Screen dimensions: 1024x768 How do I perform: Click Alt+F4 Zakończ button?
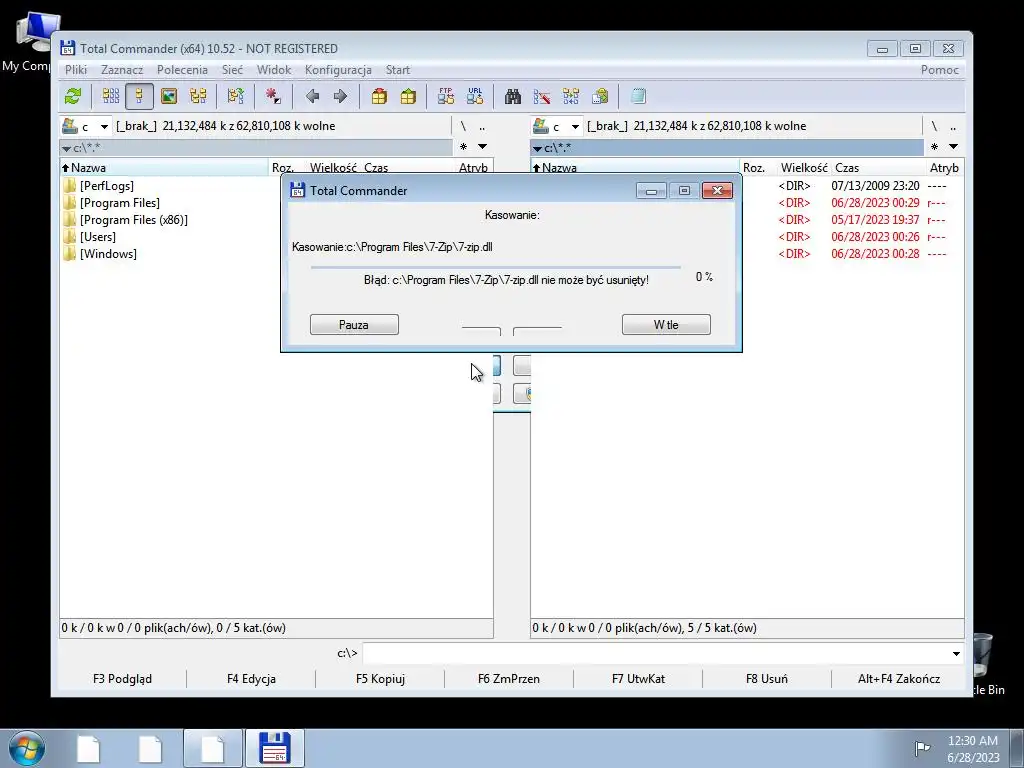(899, 679)
